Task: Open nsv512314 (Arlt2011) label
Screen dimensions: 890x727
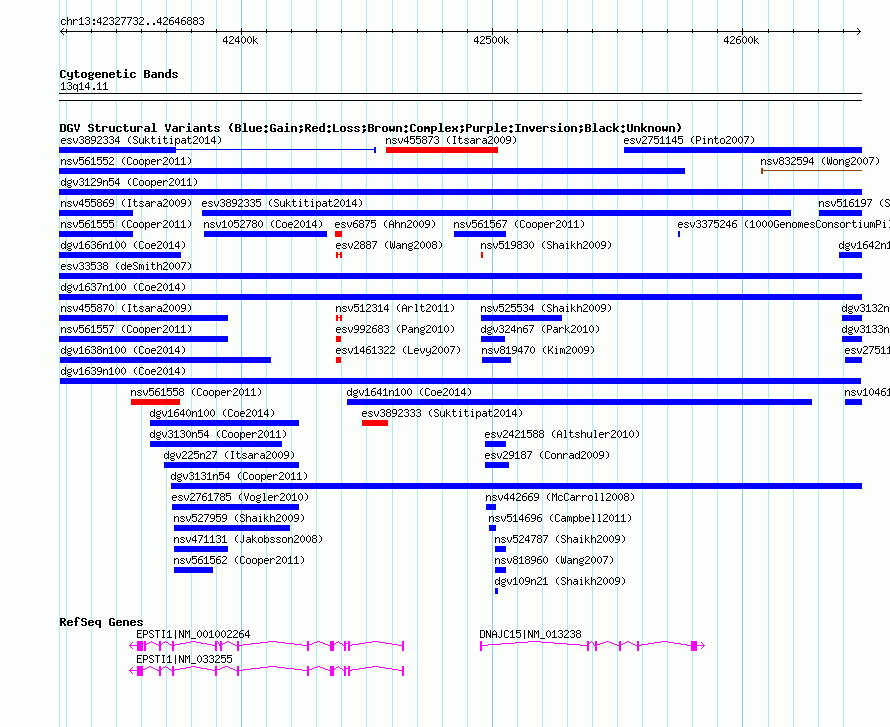Action: (x=395, y=308)
